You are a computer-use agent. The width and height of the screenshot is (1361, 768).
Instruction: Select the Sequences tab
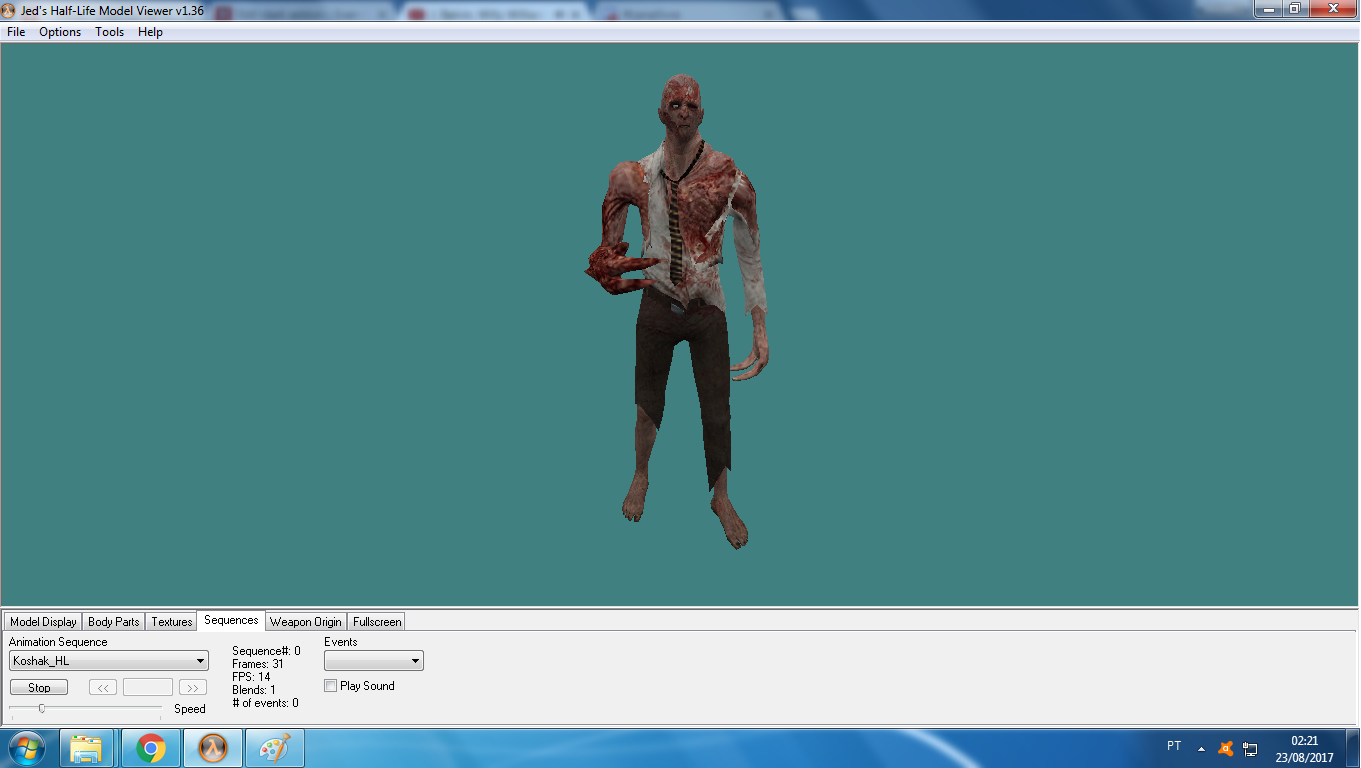(x=231, y=620)
